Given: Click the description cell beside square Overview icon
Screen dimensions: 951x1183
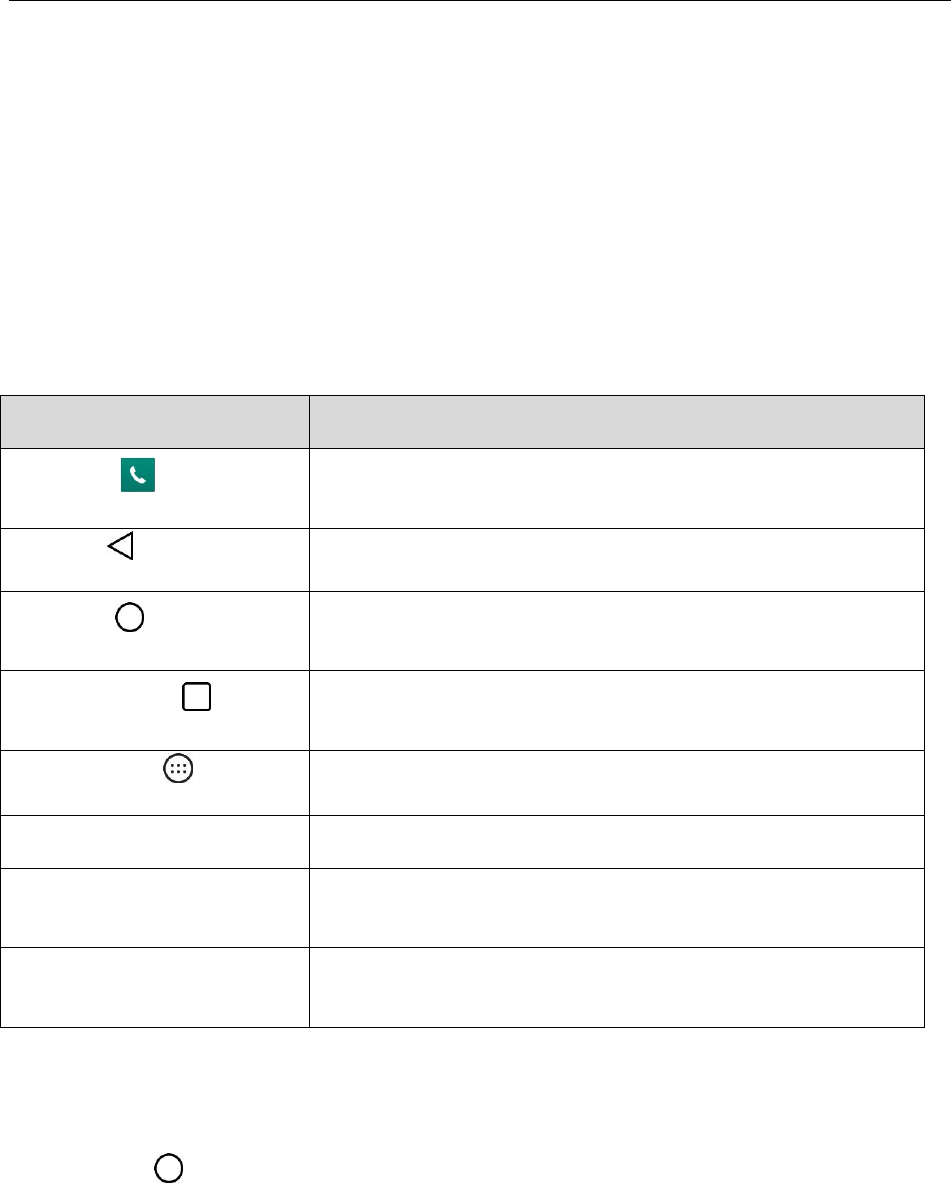Looking at the screenshot, I should pyautogui.click(x=617, y=710).
